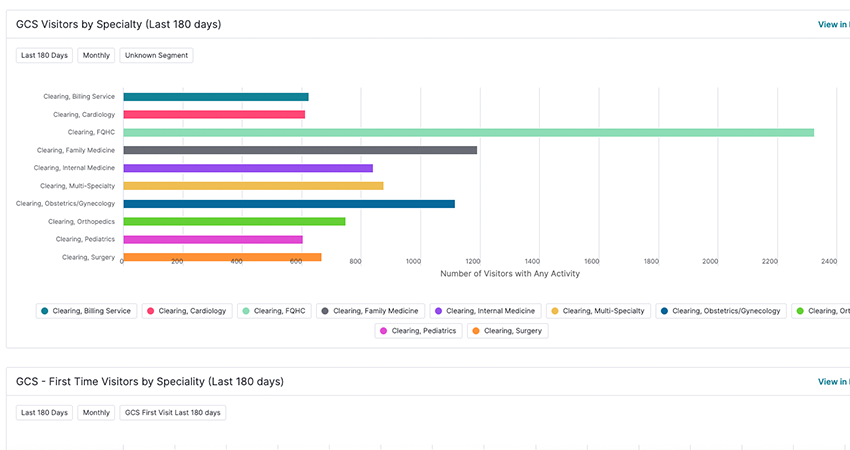This screenshot has width=850, height=450.
Task: Hide Clearing, Multi-Specialty using its legend entry
Action: 599,311
